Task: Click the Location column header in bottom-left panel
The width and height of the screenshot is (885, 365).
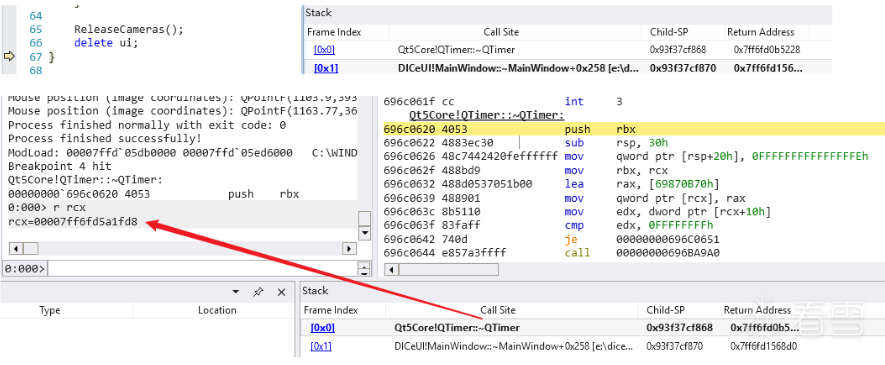Action: pos(217,310)
